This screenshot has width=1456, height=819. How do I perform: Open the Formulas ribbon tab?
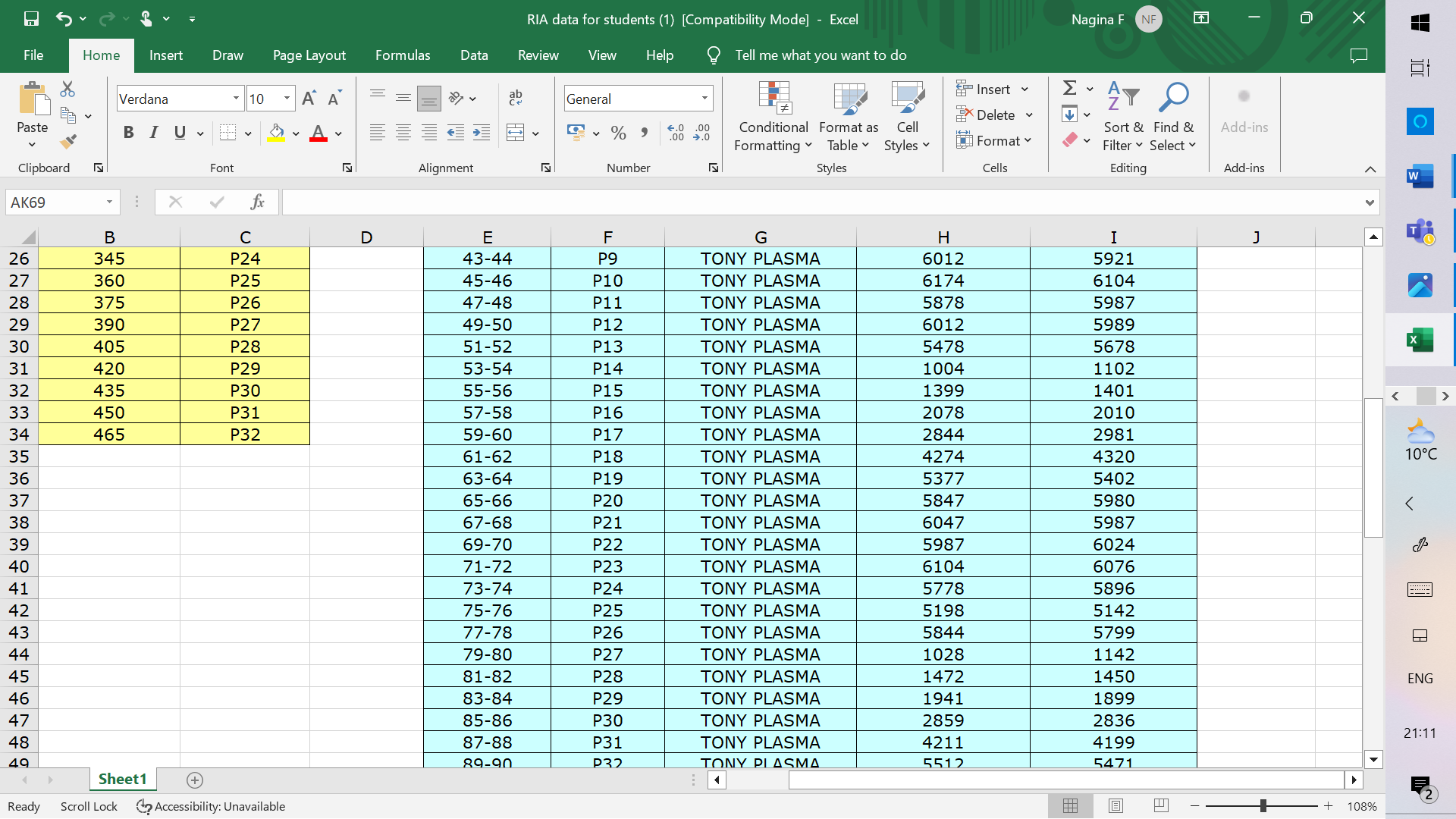click(x=403, y=55)
